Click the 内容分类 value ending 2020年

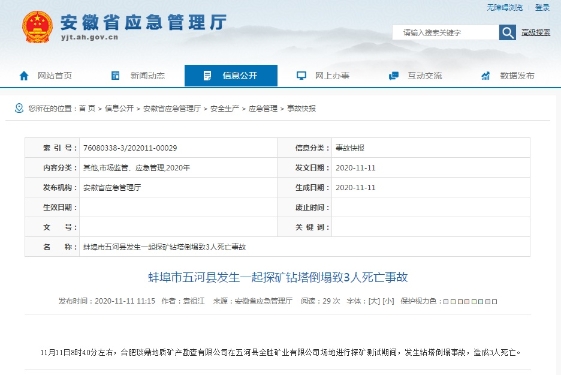136,168
